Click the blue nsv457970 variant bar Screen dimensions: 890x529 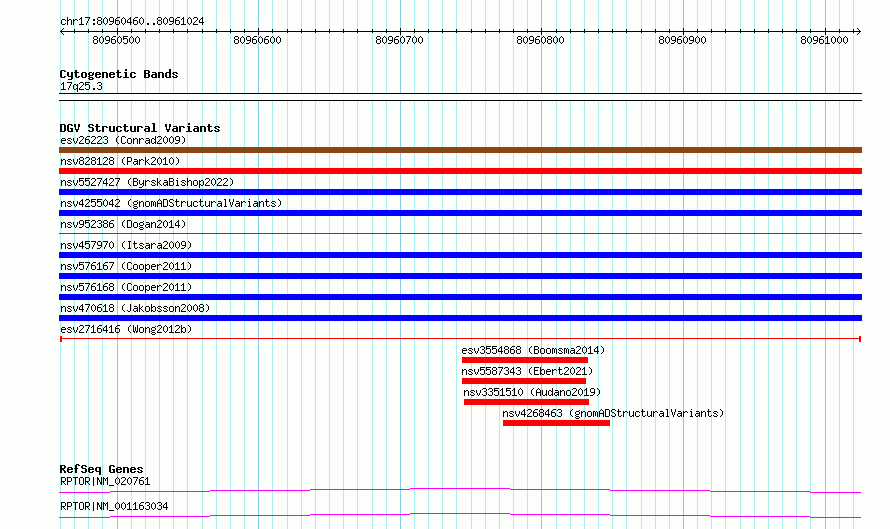(460, 255)
